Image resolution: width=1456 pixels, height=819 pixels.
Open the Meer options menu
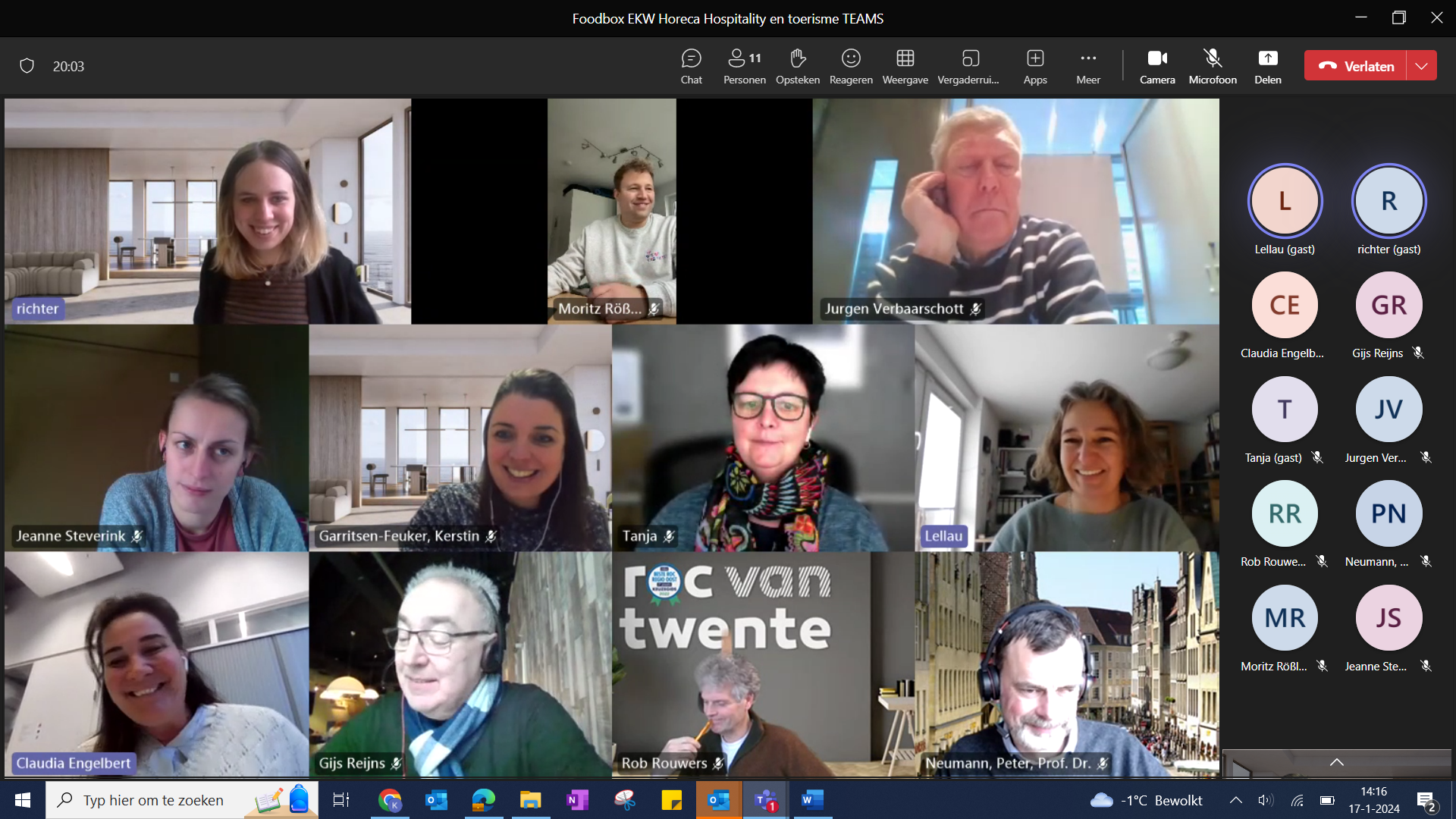(1088, 66)
